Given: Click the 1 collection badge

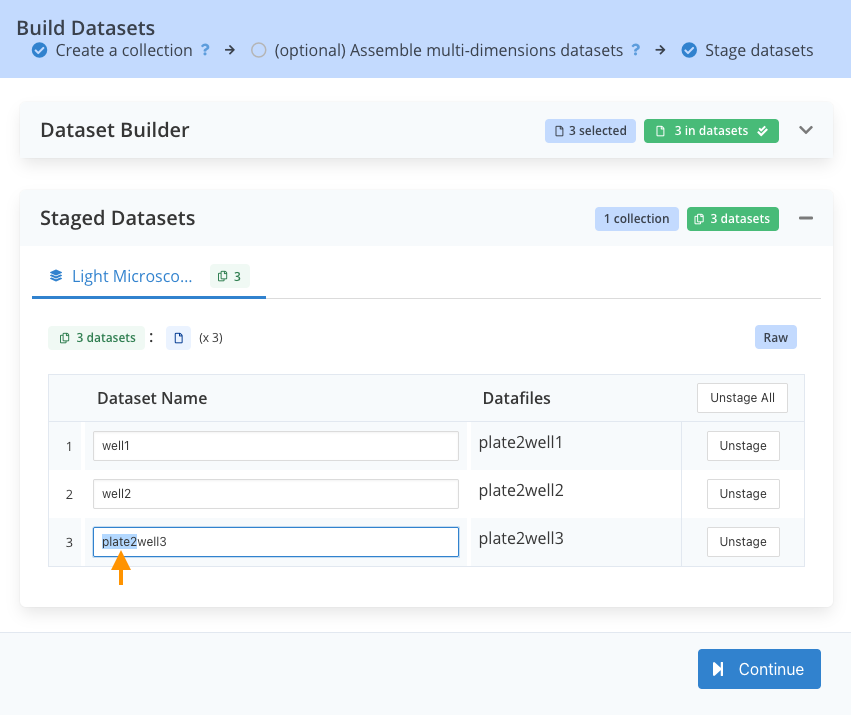Looking at the screenshot, I should (x=637, y=219).
